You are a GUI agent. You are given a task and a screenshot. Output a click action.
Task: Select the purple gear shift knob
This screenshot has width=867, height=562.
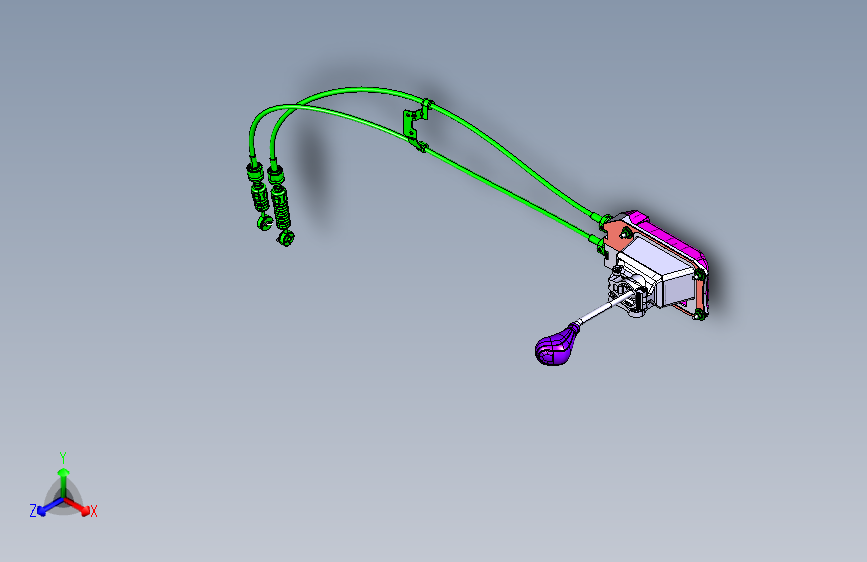click(555, 347)
